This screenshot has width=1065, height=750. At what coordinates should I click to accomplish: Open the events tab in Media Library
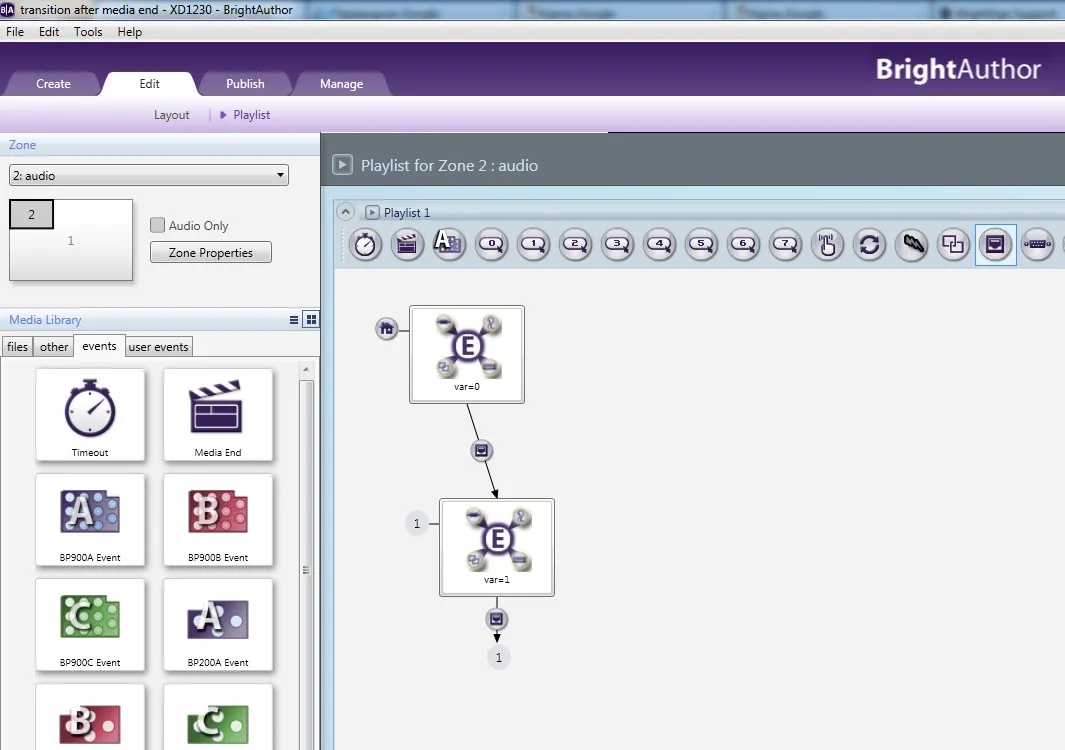(x=99, y=346)
